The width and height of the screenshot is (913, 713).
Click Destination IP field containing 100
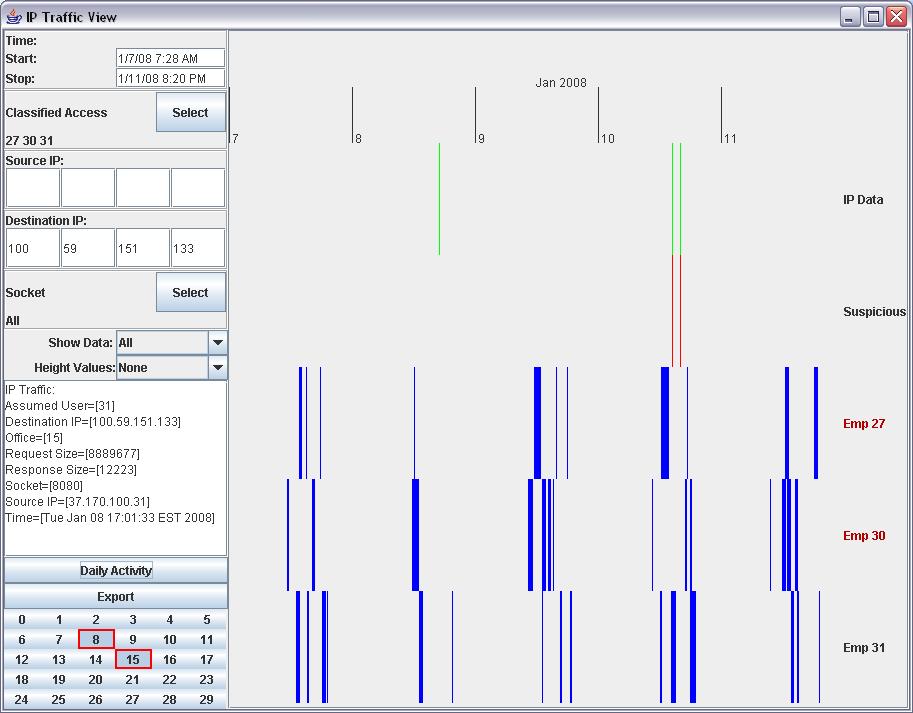pyautogui.click(x=33, y=248)
